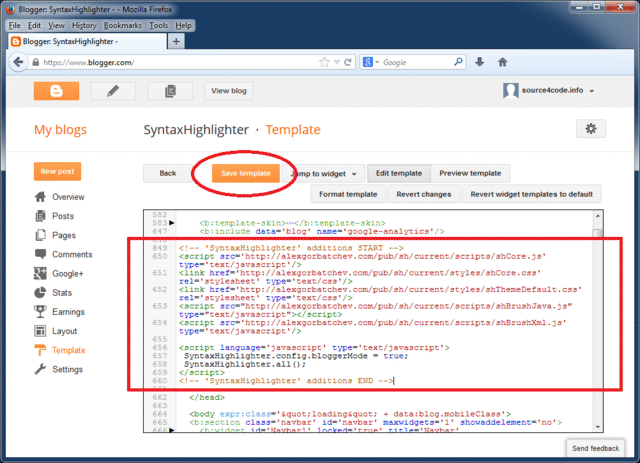Click Revert widget templates to default

click(x=531, y=194)
